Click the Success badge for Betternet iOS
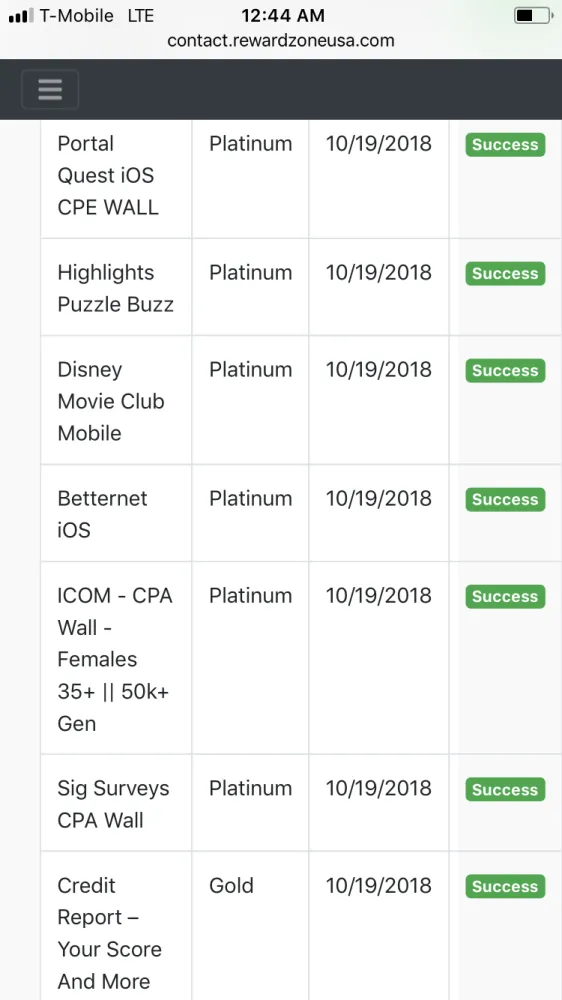 505,499
